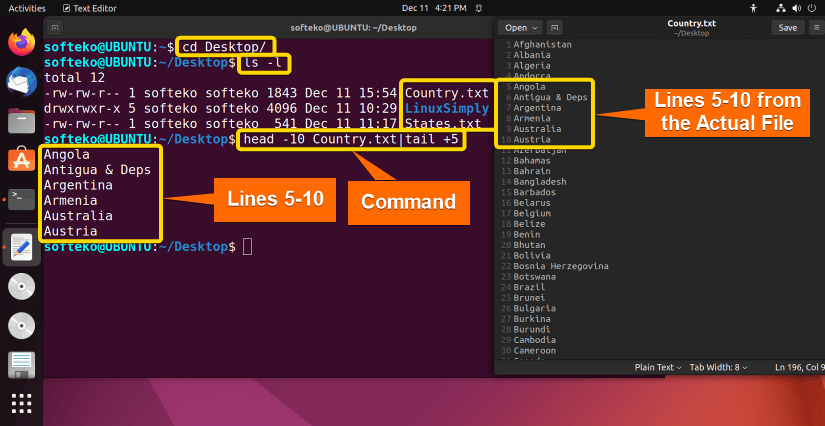The height and width of the screenshot is (426, 825).
Task: Click Country.txt in the terminal listing
Action: point(447,94)
